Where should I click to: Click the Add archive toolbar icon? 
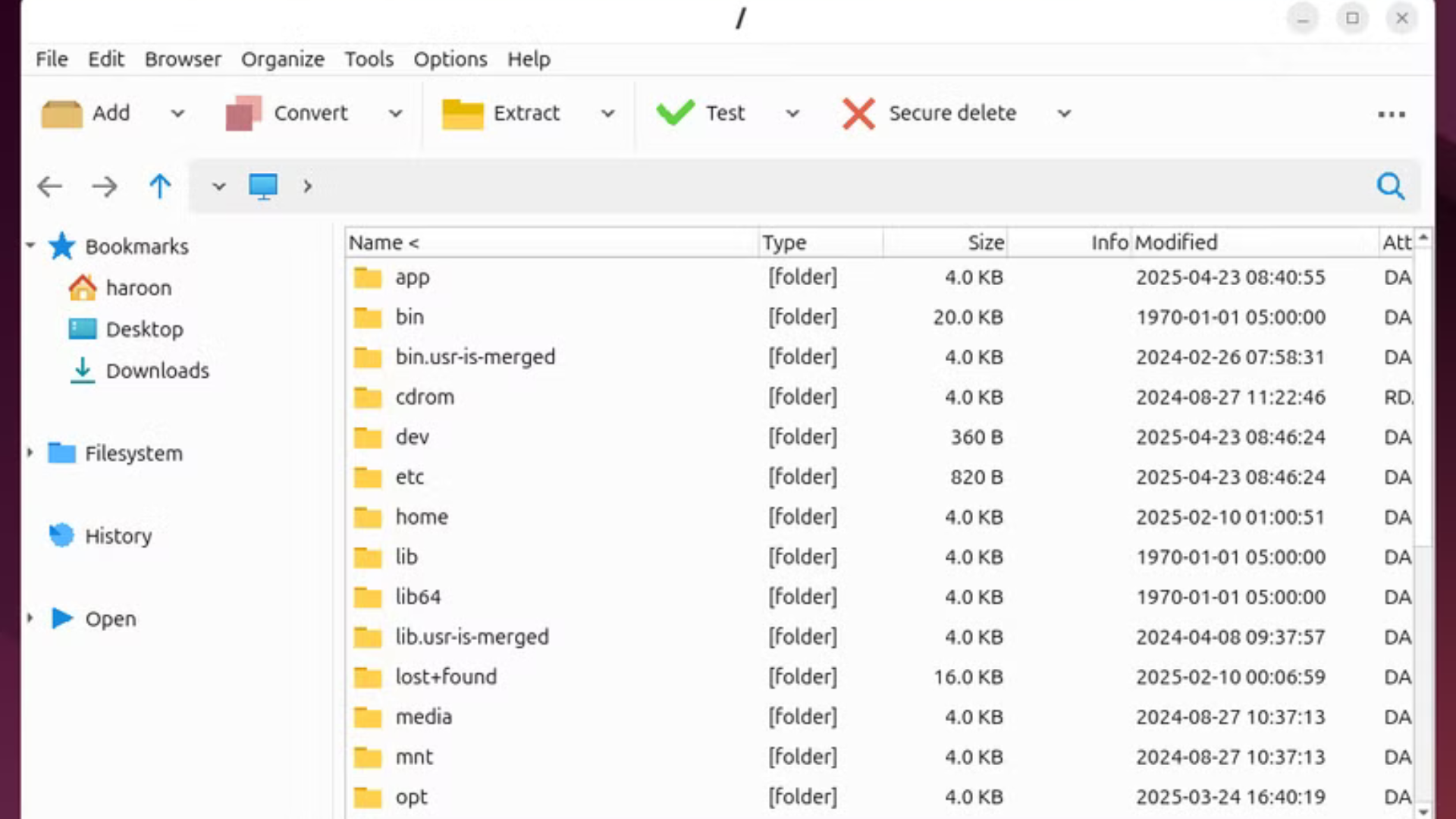click(61, 114)
